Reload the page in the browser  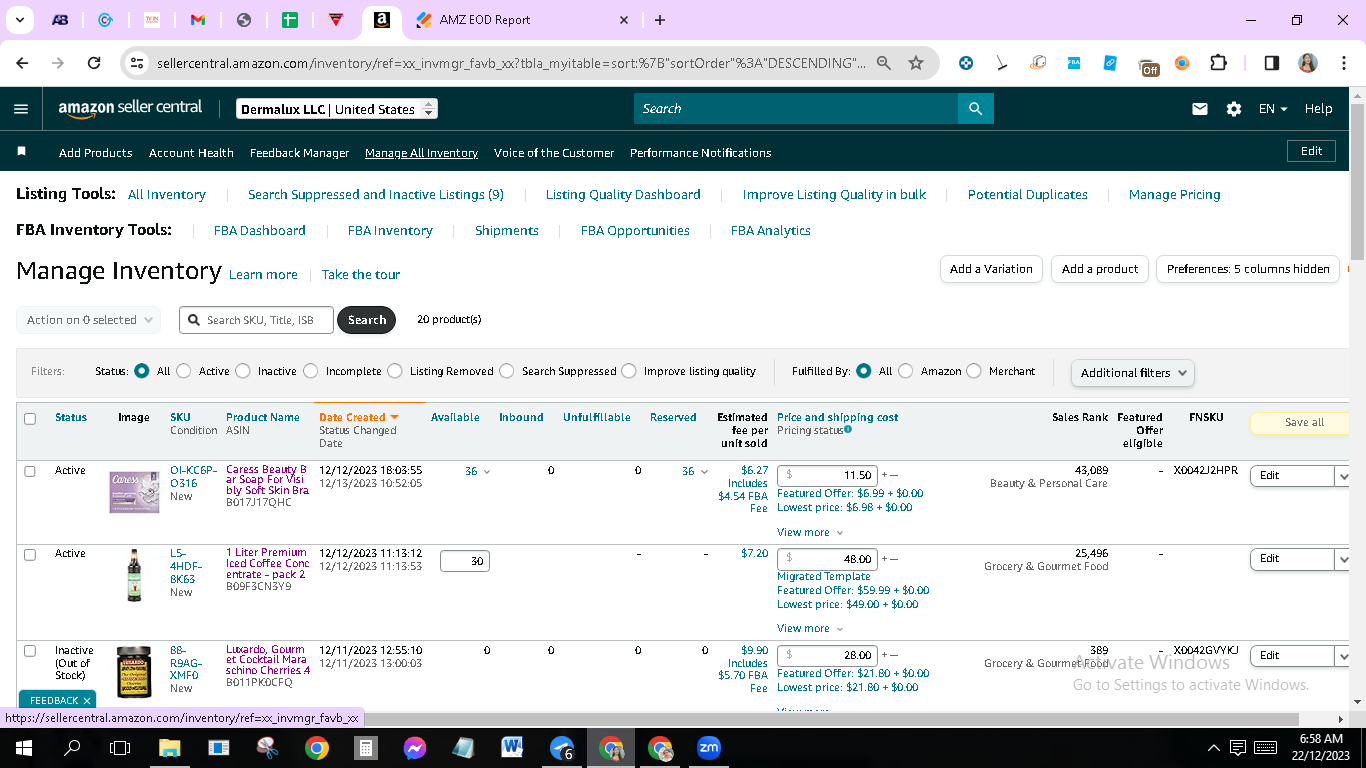click(x=94, y=63)
